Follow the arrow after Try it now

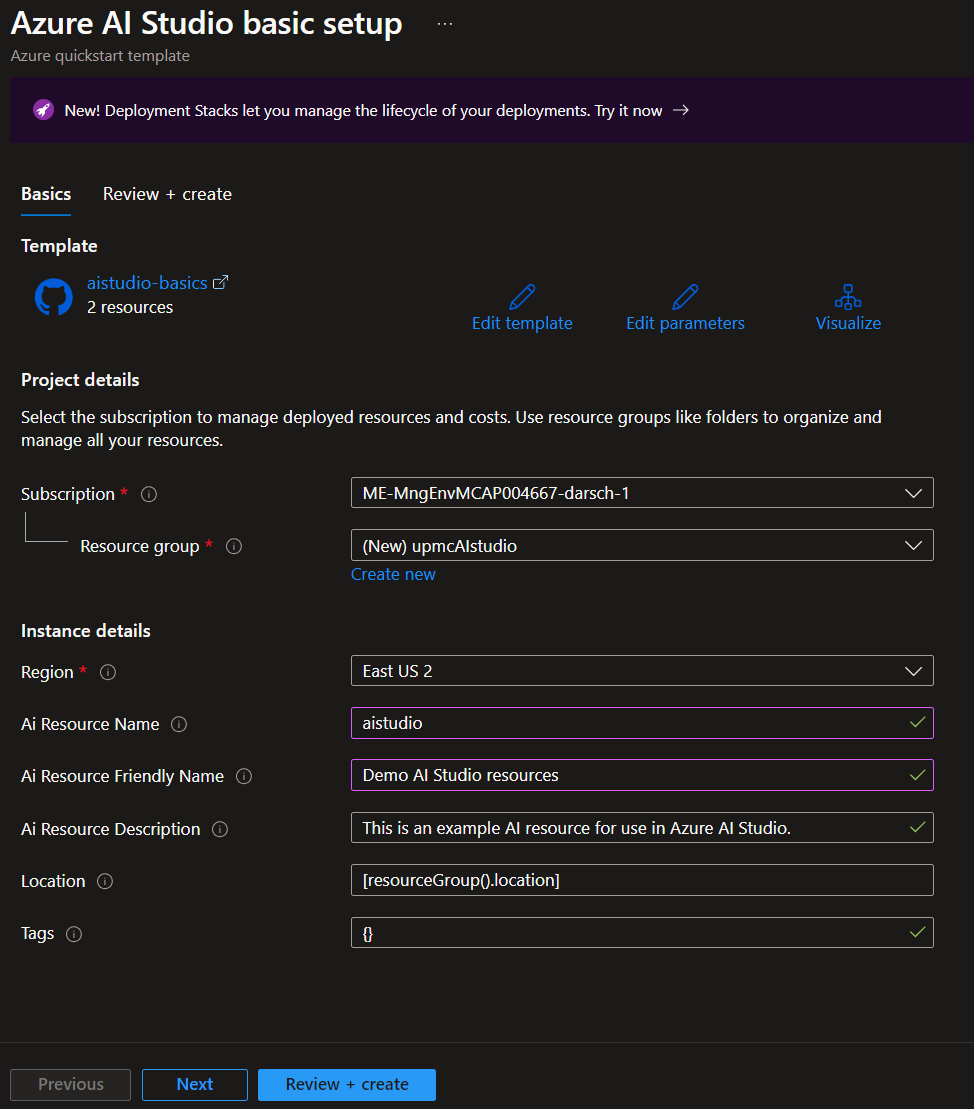(680, 110)
